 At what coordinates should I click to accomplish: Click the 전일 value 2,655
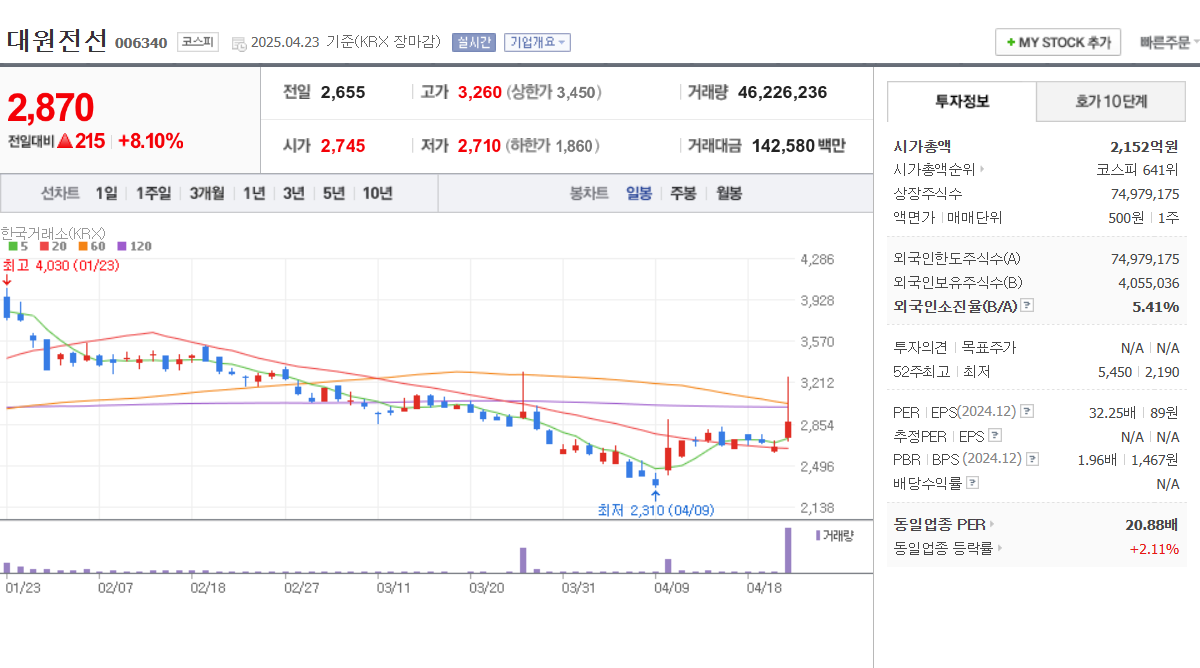coord(343,92)
